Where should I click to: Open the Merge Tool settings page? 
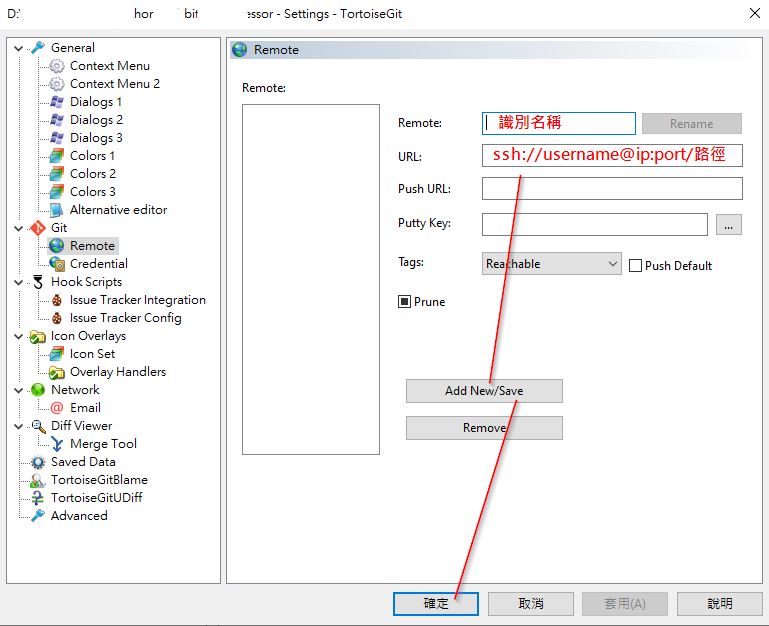tap(103, 444)
